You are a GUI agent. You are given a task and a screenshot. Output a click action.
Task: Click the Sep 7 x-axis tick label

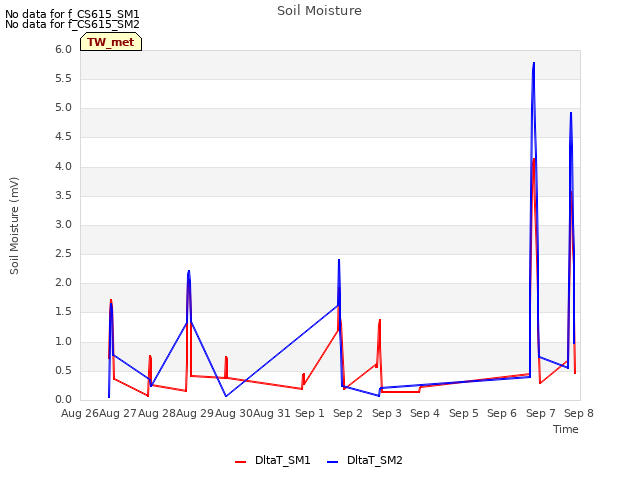point(541,413)
